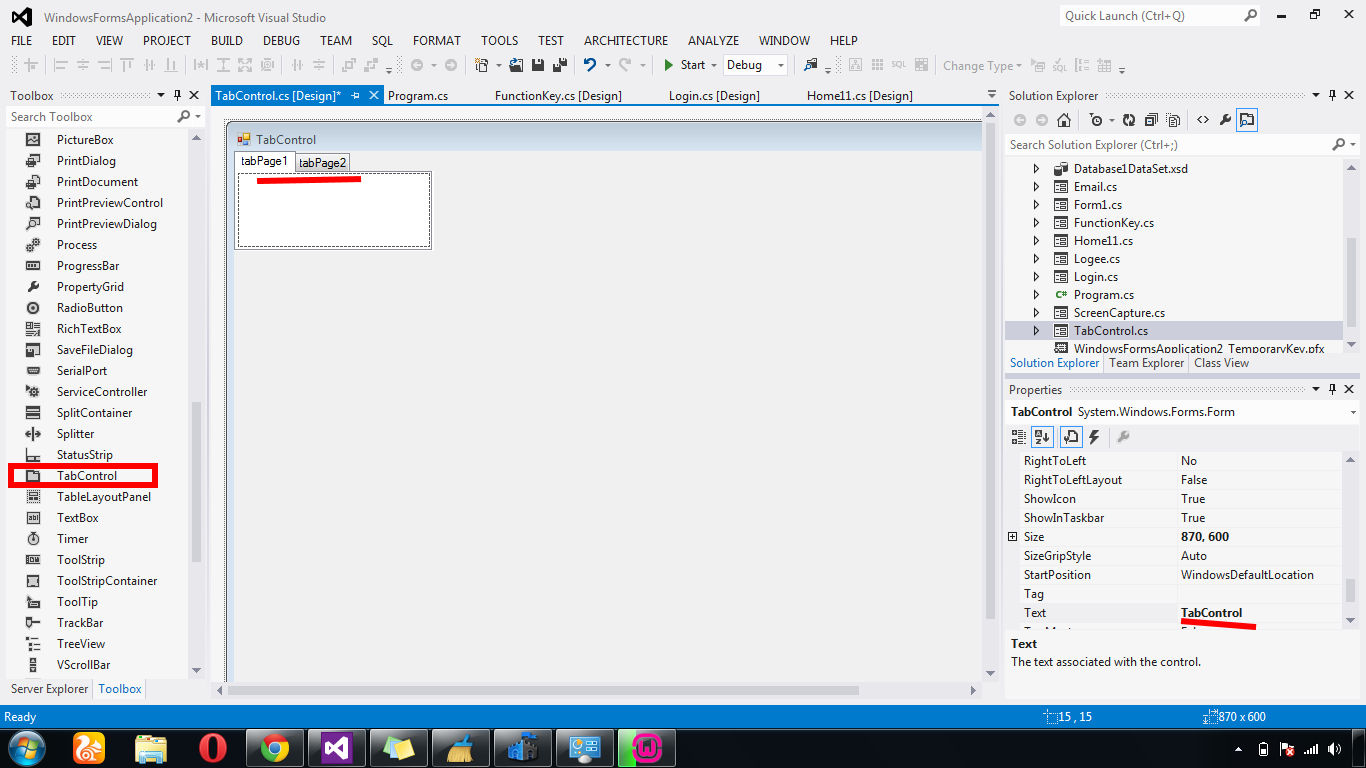Viewport: 1366px width, 768px height.
Task: Open the document tab overflow dropdown
Action: 992,96
